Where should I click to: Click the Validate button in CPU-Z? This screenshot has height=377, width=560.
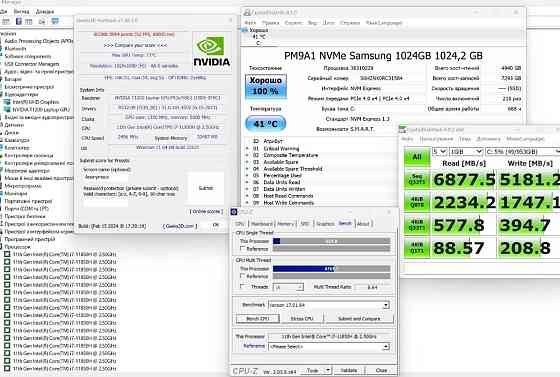349,370
